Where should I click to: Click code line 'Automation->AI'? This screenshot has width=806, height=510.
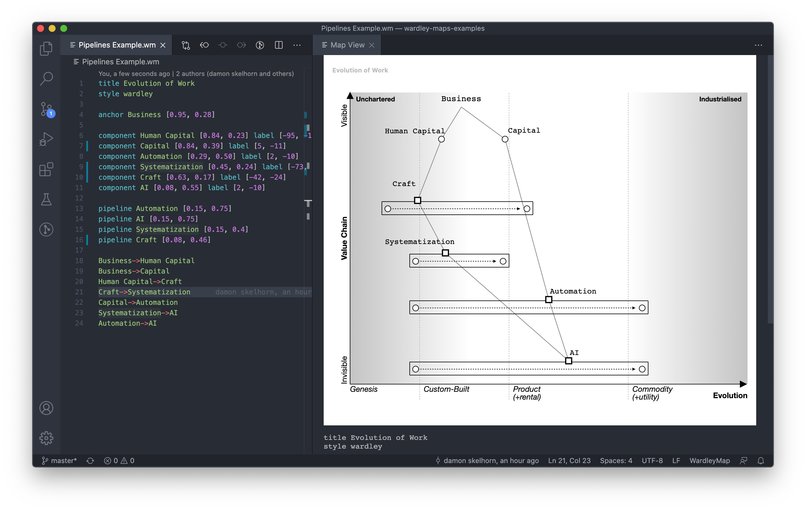pyautogui.click(x=127, y=323)
